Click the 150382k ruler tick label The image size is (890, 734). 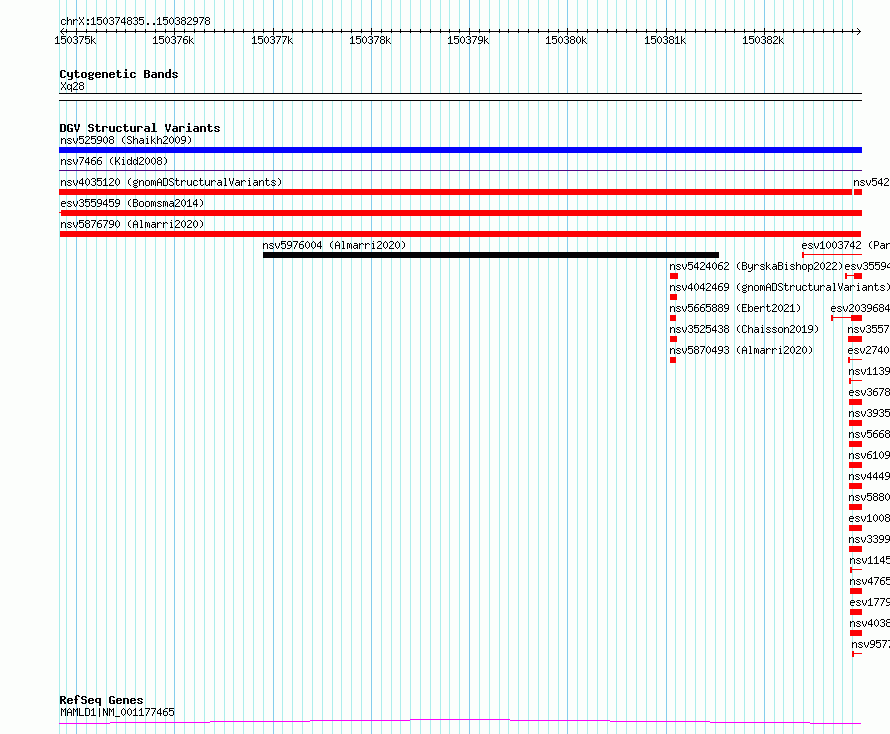(x=763, y=40)
